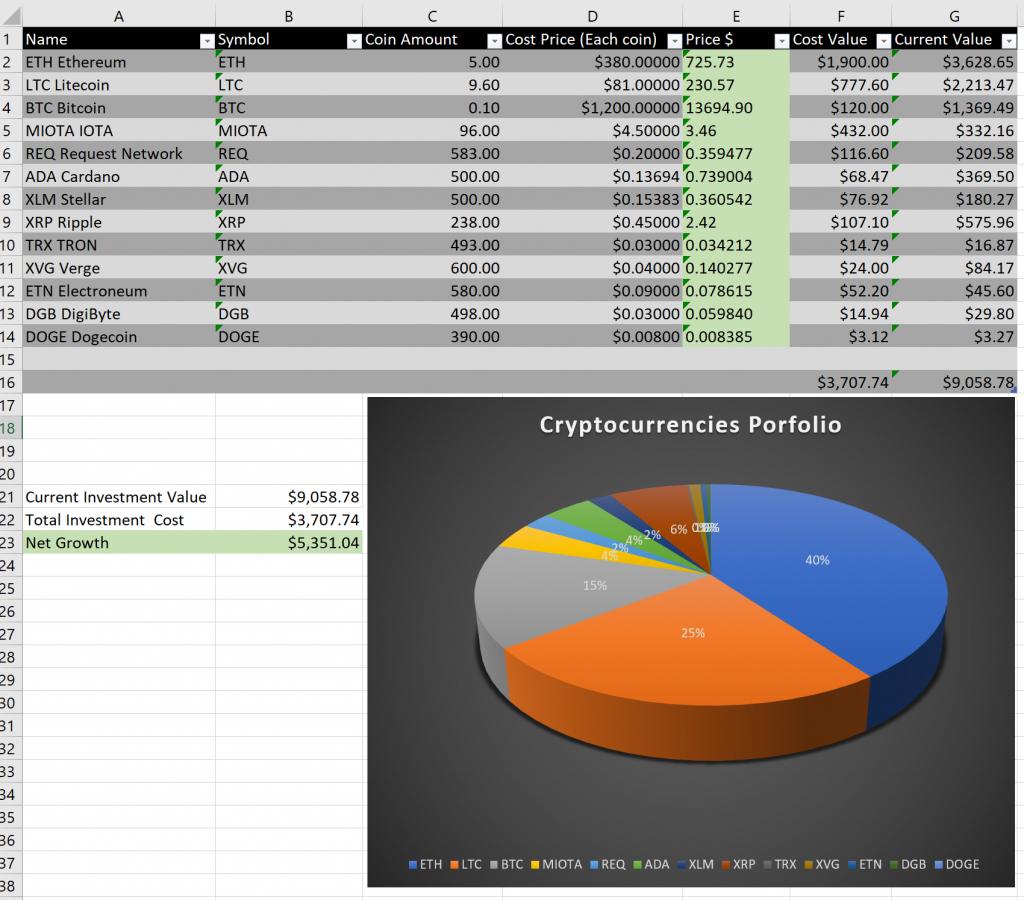Select total value cell $9,058.78 in row 16
Screen dimensions: 1024x900
tap(954, 382)
